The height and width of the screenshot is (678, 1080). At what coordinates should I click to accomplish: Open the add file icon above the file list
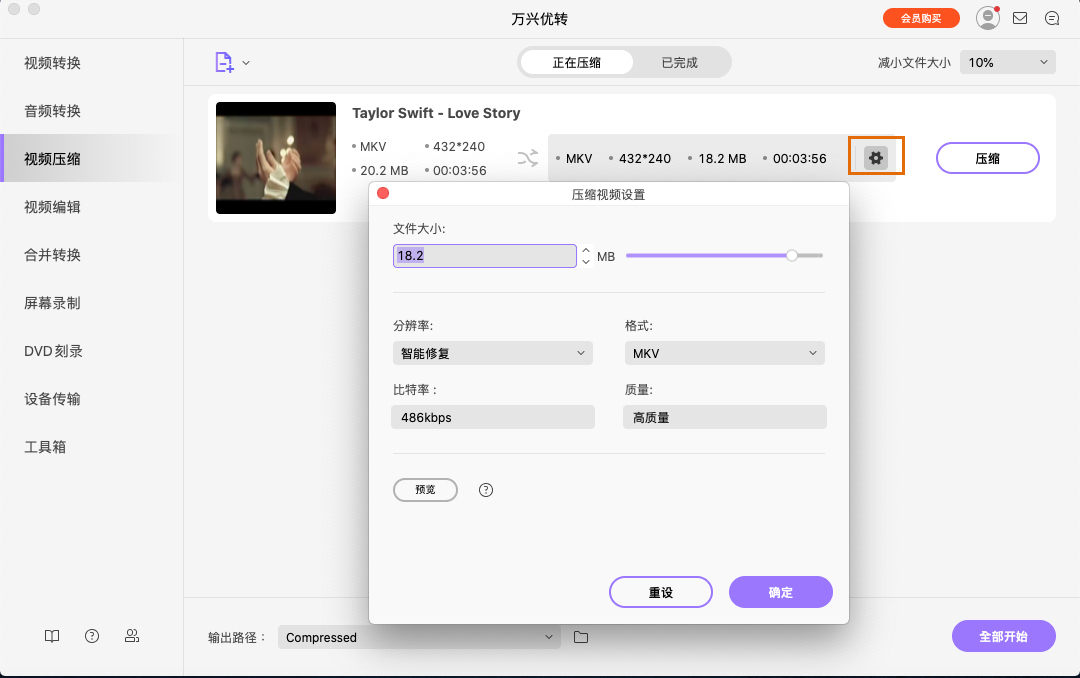click(x=222, y=61)
